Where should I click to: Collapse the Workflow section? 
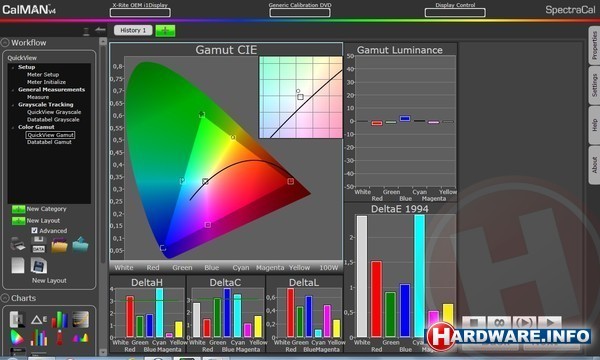point(5,42)
